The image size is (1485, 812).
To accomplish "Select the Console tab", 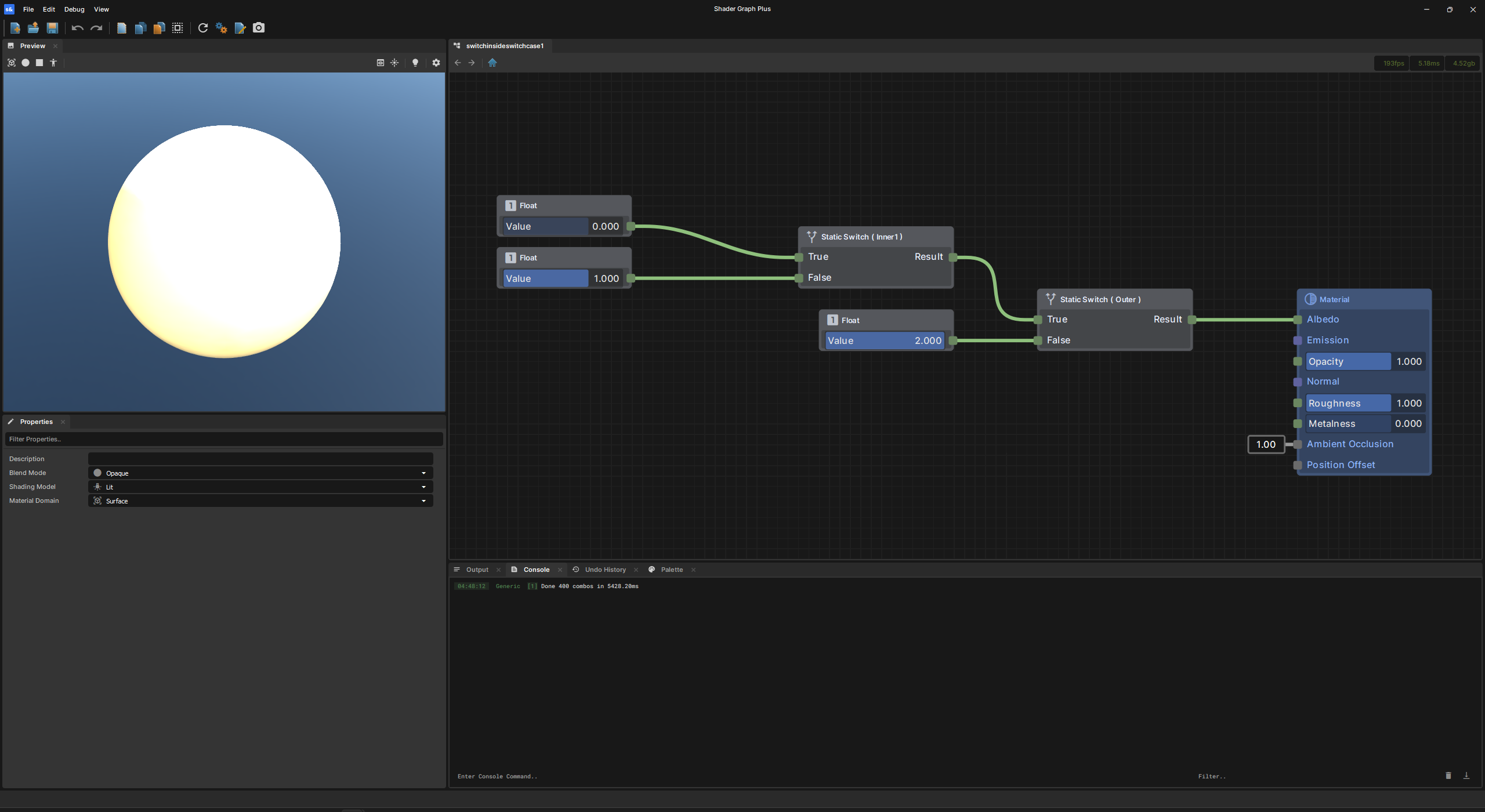I will click(536, 570).
